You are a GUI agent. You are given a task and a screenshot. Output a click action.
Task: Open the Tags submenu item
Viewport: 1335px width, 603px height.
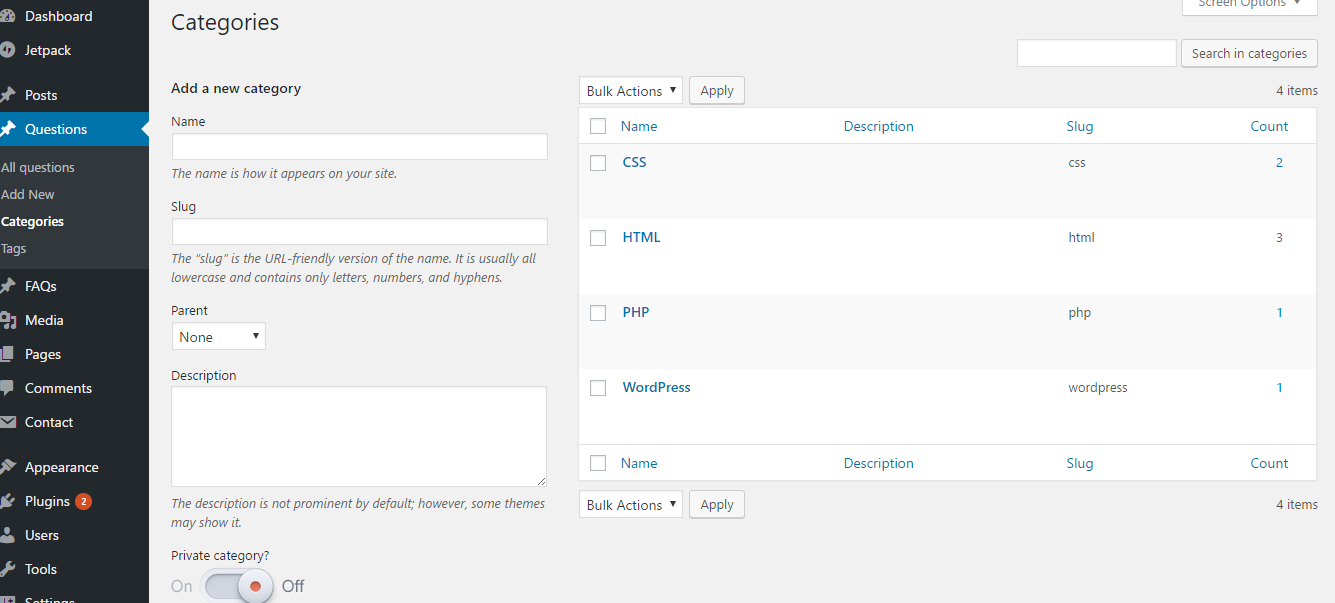14,248
